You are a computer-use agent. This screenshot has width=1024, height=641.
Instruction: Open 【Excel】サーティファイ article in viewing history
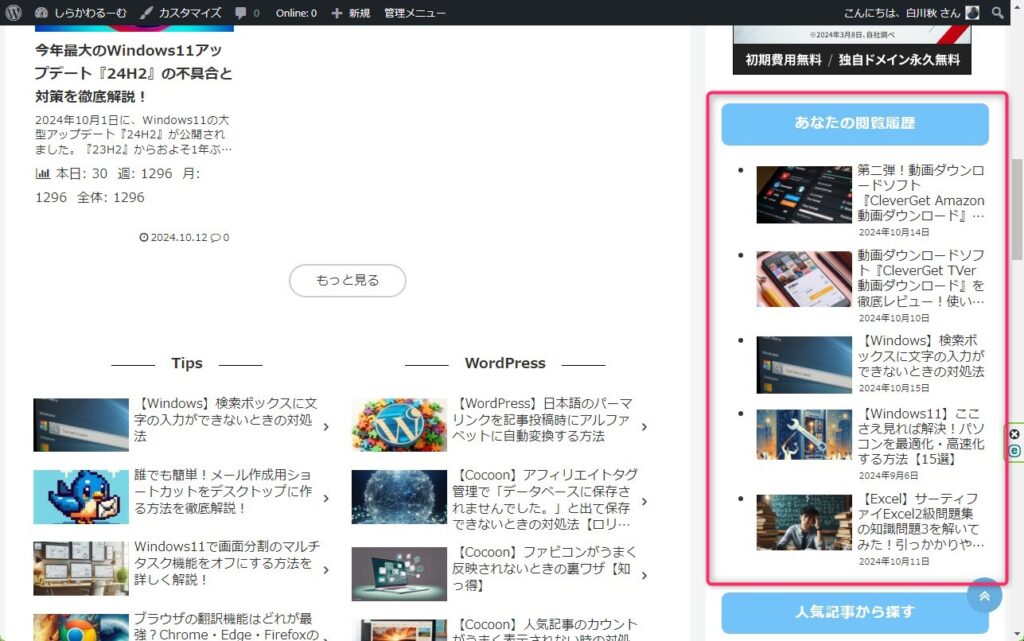[x=920, y=521]
